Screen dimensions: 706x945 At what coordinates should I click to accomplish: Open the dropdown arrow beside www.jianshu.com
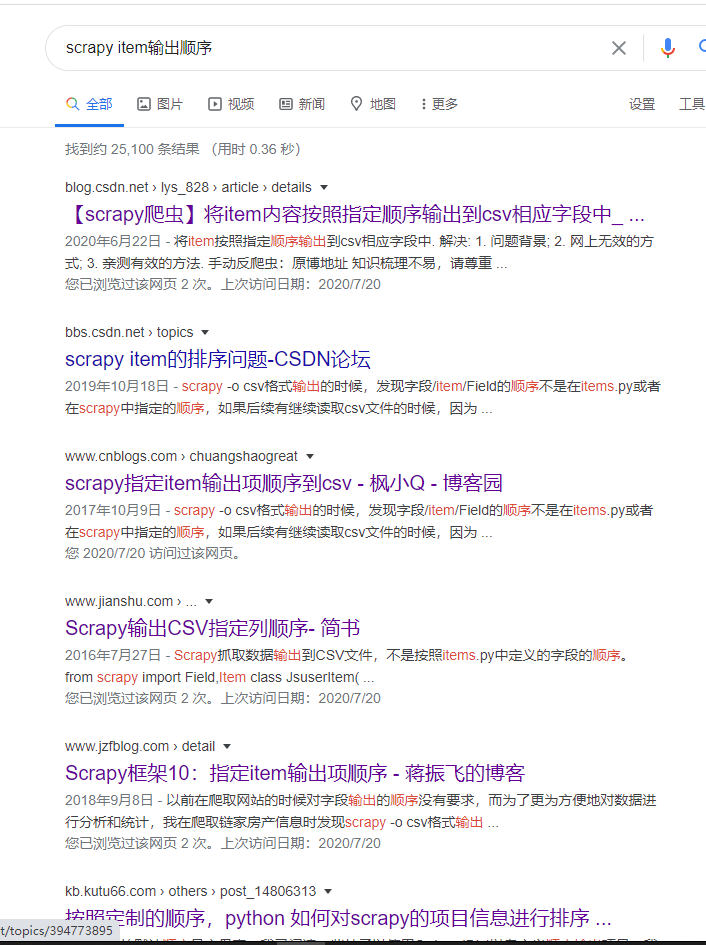[x=209, y=601]
